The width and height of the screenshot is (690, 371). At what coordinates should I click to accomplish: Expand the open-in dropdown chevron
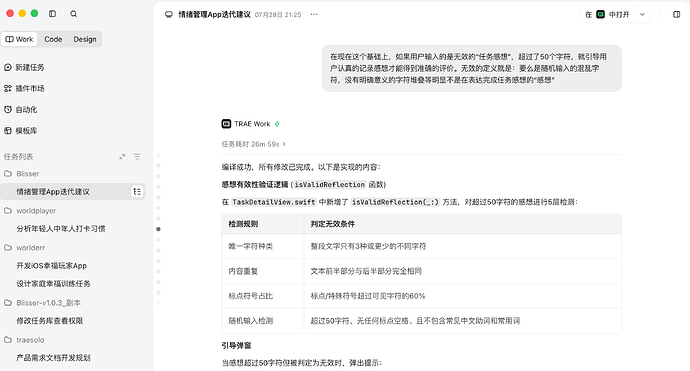[x=642, y=15]
